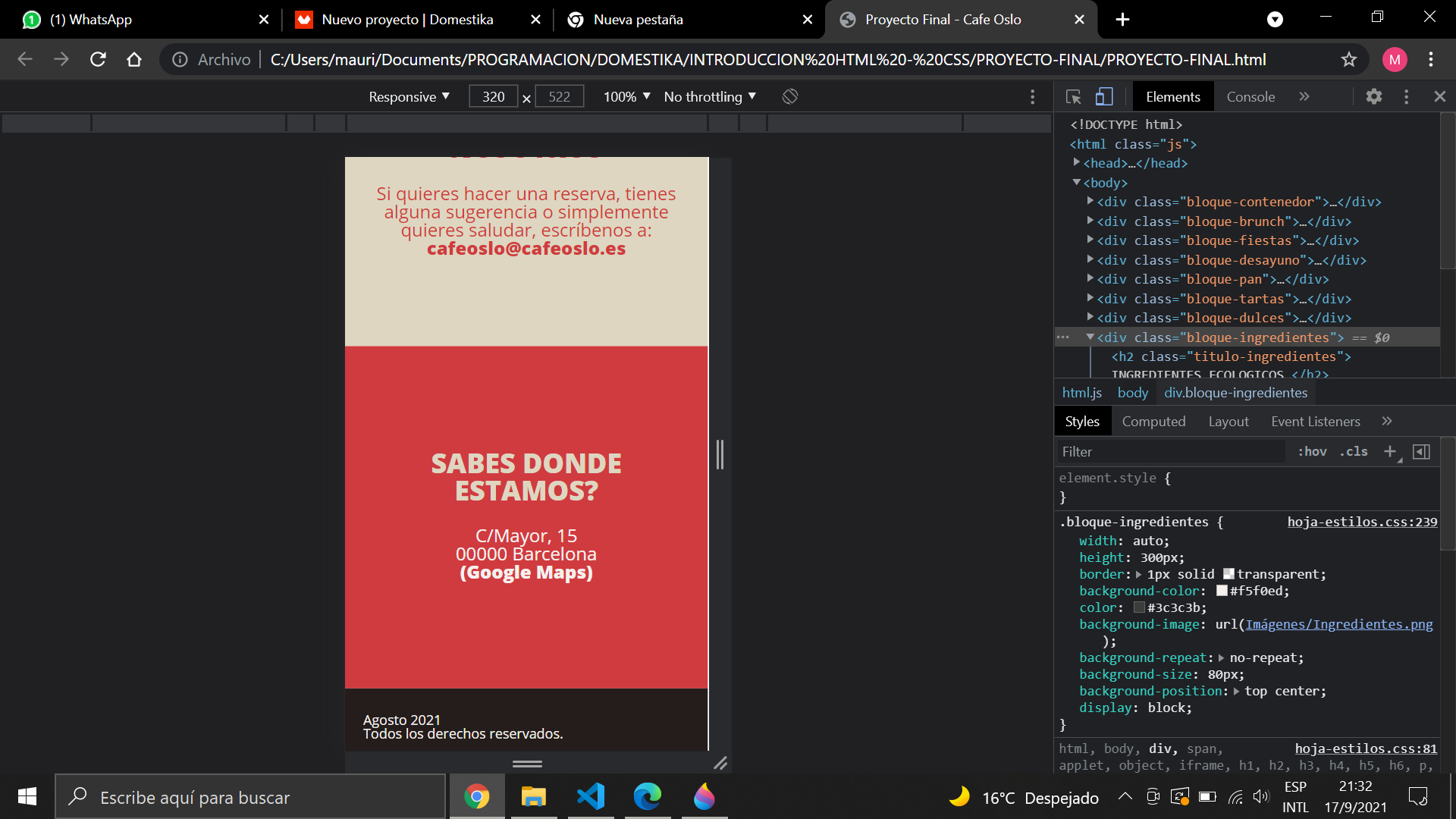Click the styles Filter input field
Image resolution: width=1456 pixels, height=819 pixels.
[1168, 451]
